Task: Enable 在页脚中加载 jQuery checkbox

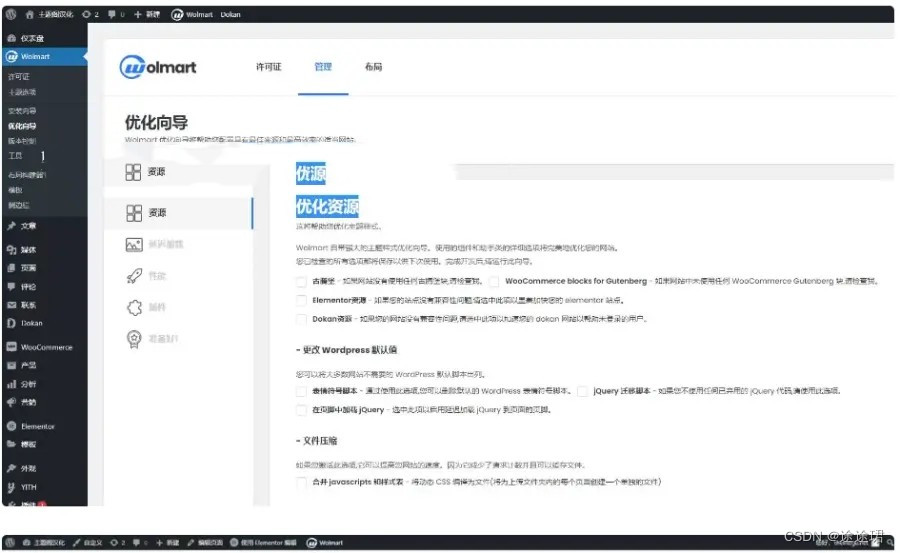Action: pos(301,410)
